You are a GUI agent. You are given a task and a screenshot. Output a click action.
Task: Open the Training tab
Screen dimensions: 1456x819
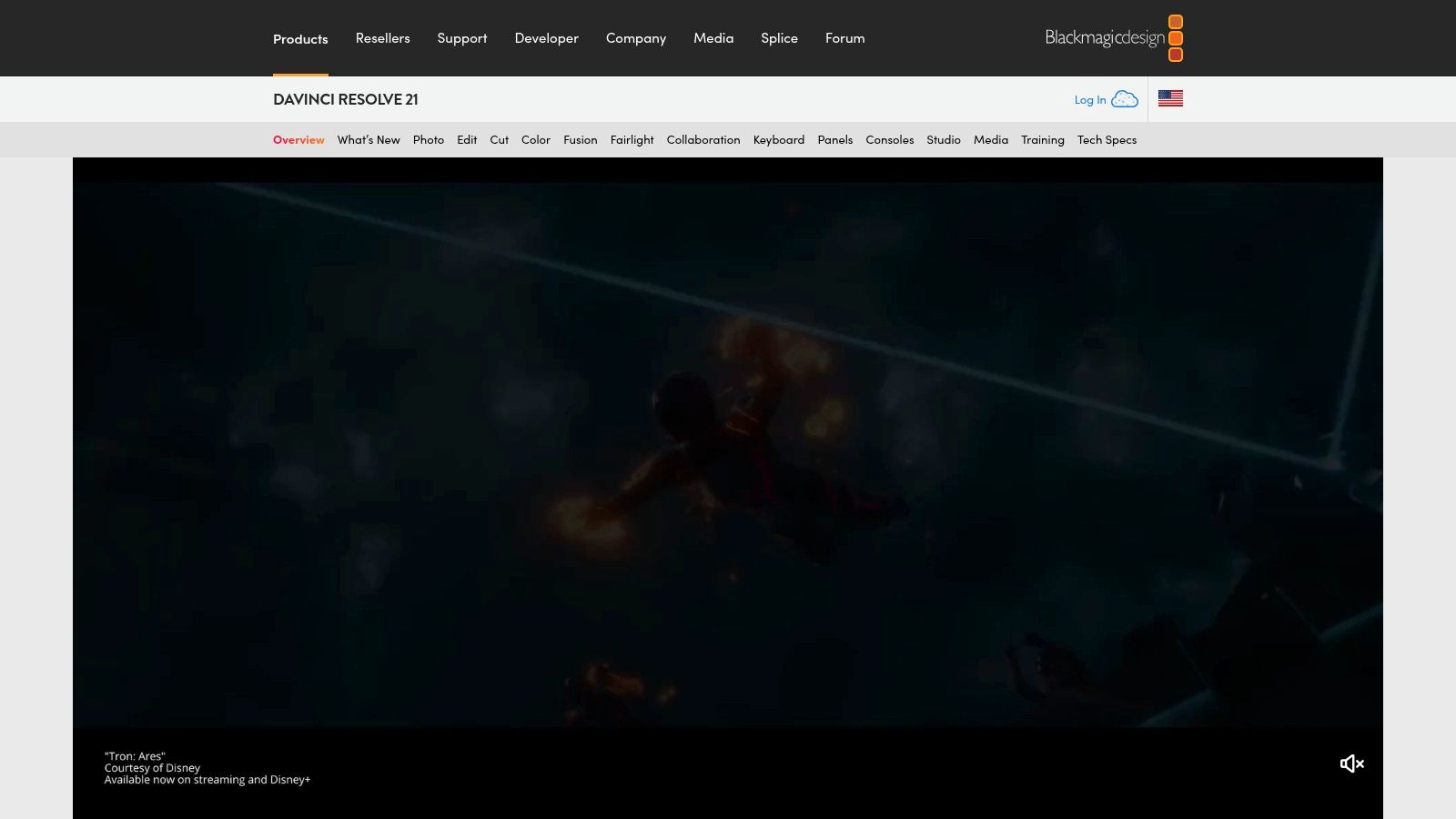[x=1043, y=140]
